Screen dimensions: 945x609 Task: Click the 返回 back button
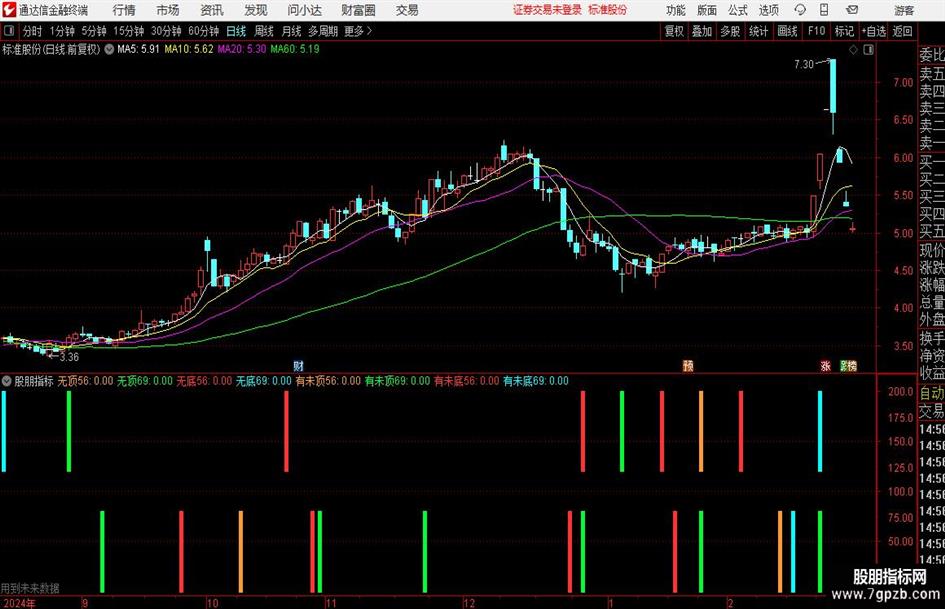point(902,31)
